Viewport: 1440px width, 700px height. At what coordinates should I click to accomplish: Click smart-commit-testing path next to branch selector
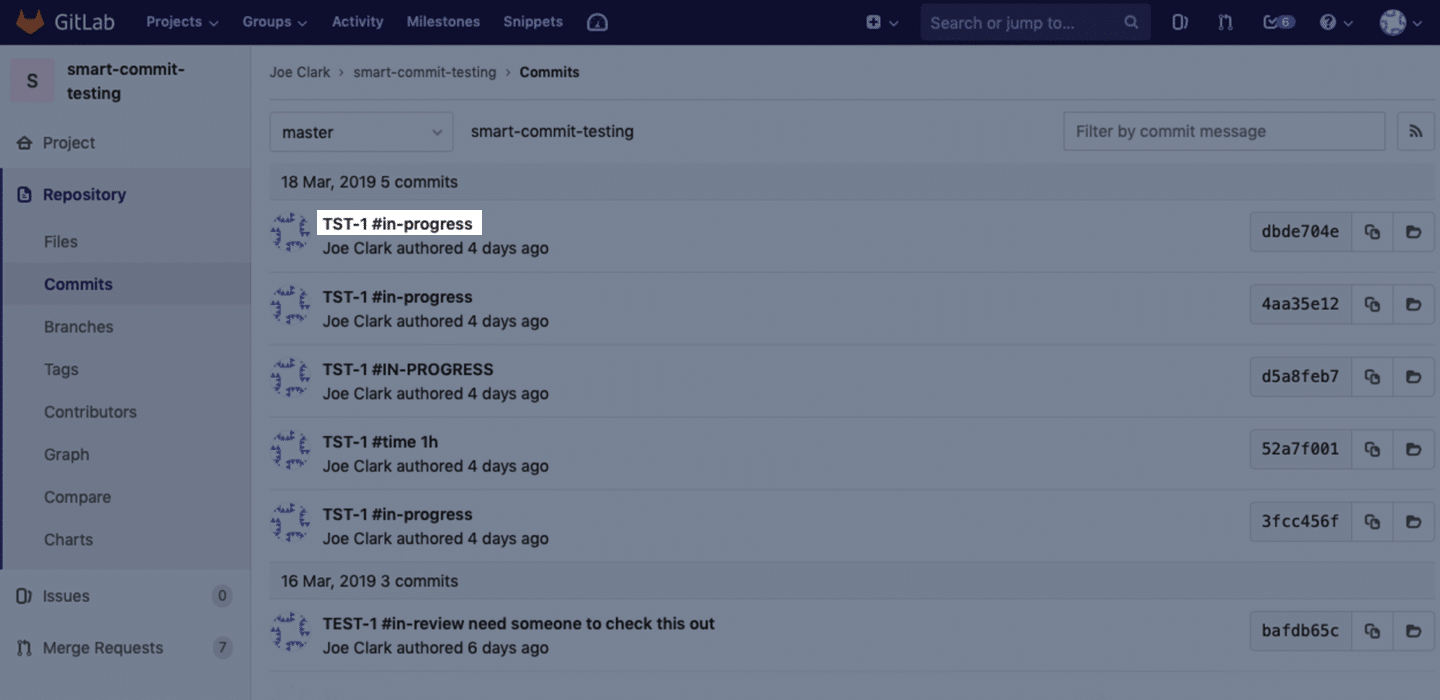(552, 131)
